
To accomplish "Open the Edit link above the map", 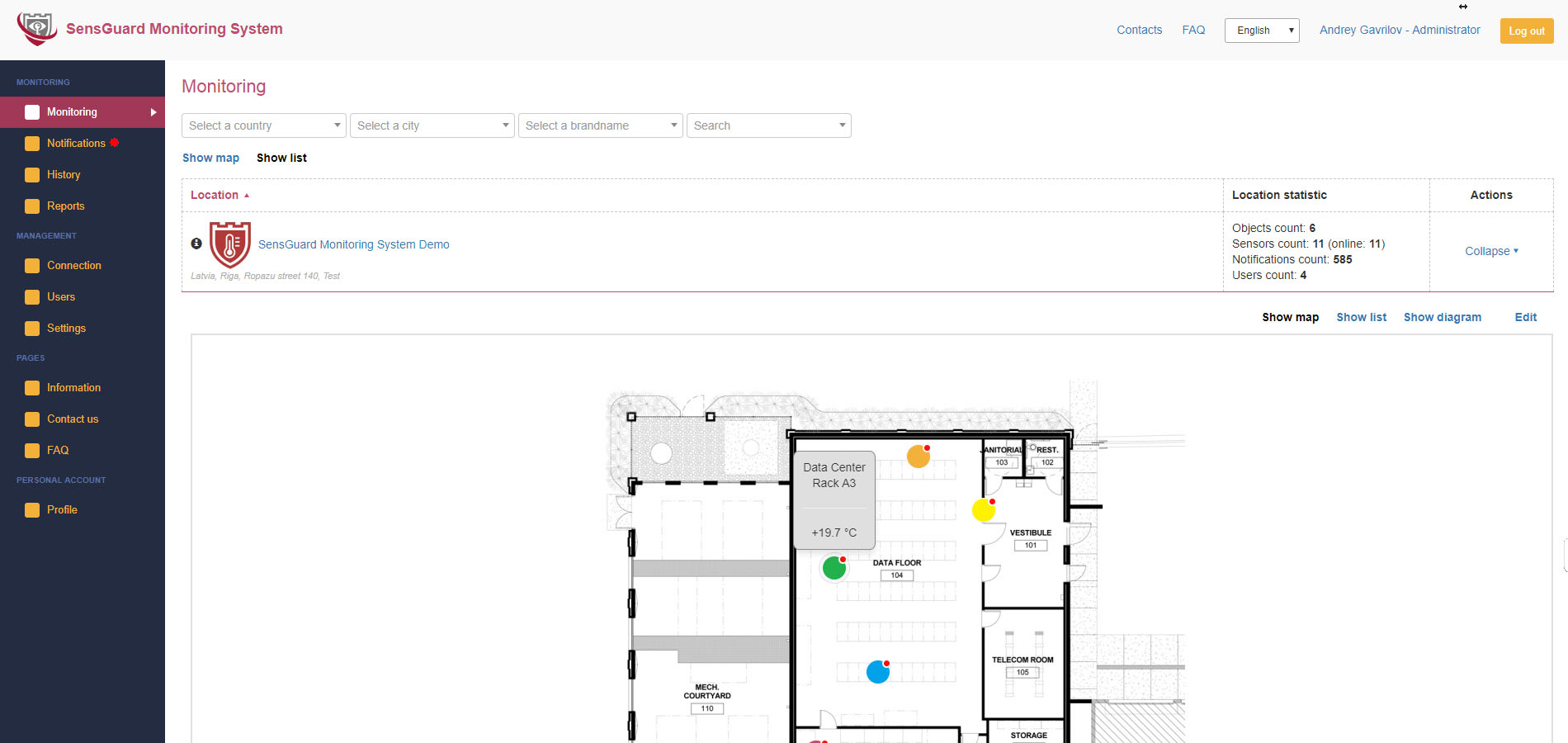I will pyautogui.click(x=1525, y=317).
